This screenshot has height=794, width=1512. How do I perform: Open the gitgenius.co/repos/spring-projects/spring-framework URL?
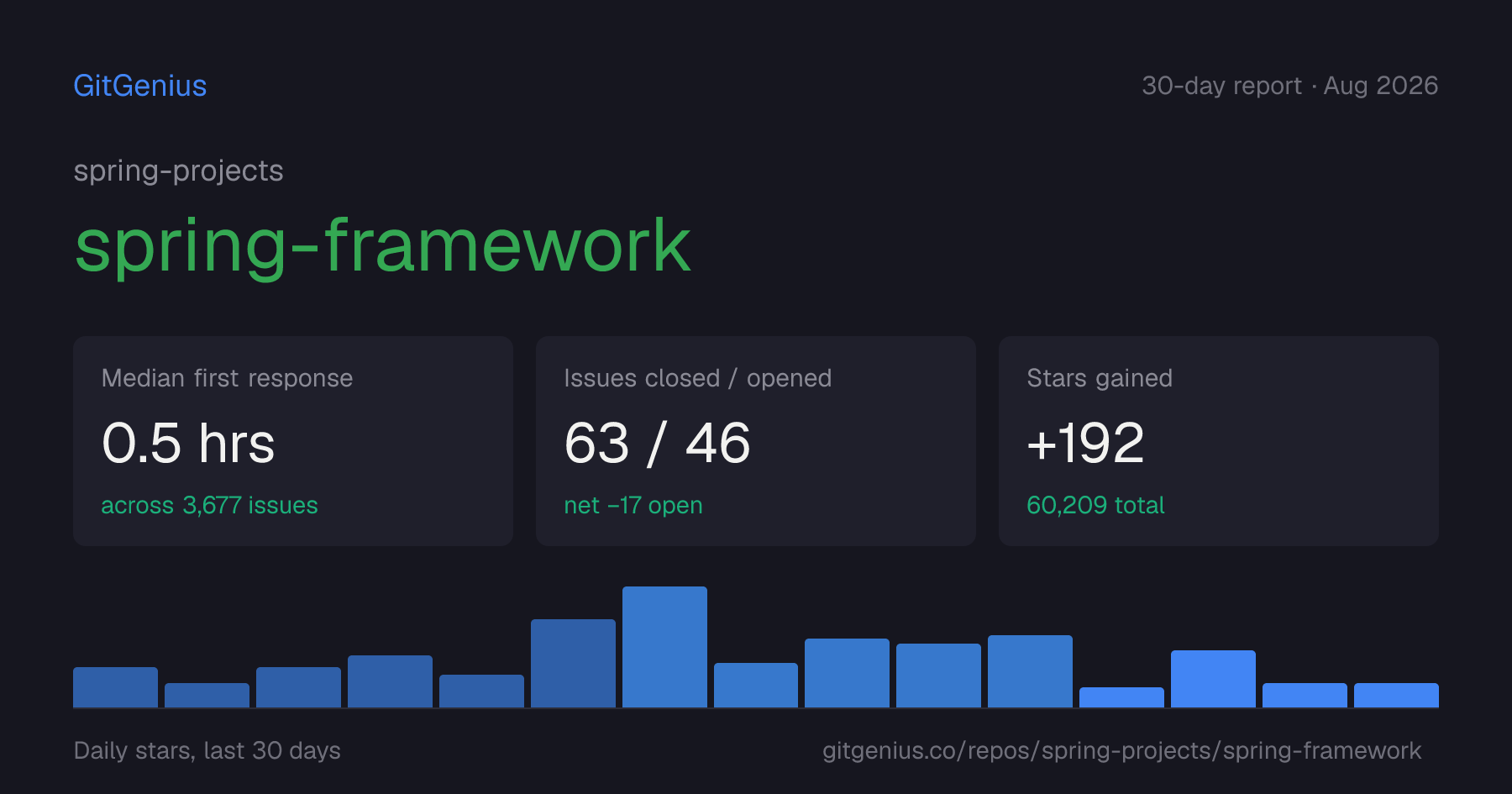(1121, 750)
